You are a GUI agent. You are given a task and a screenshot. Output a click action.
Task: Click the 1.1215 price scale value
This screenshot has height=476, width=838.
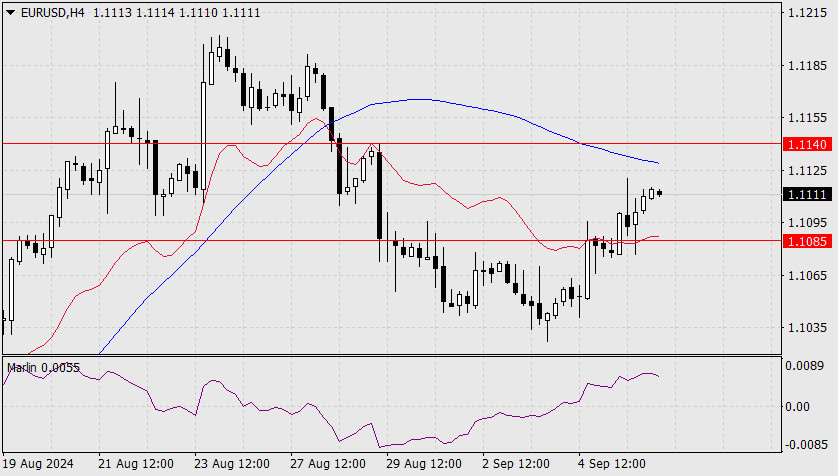coord(808,13)
